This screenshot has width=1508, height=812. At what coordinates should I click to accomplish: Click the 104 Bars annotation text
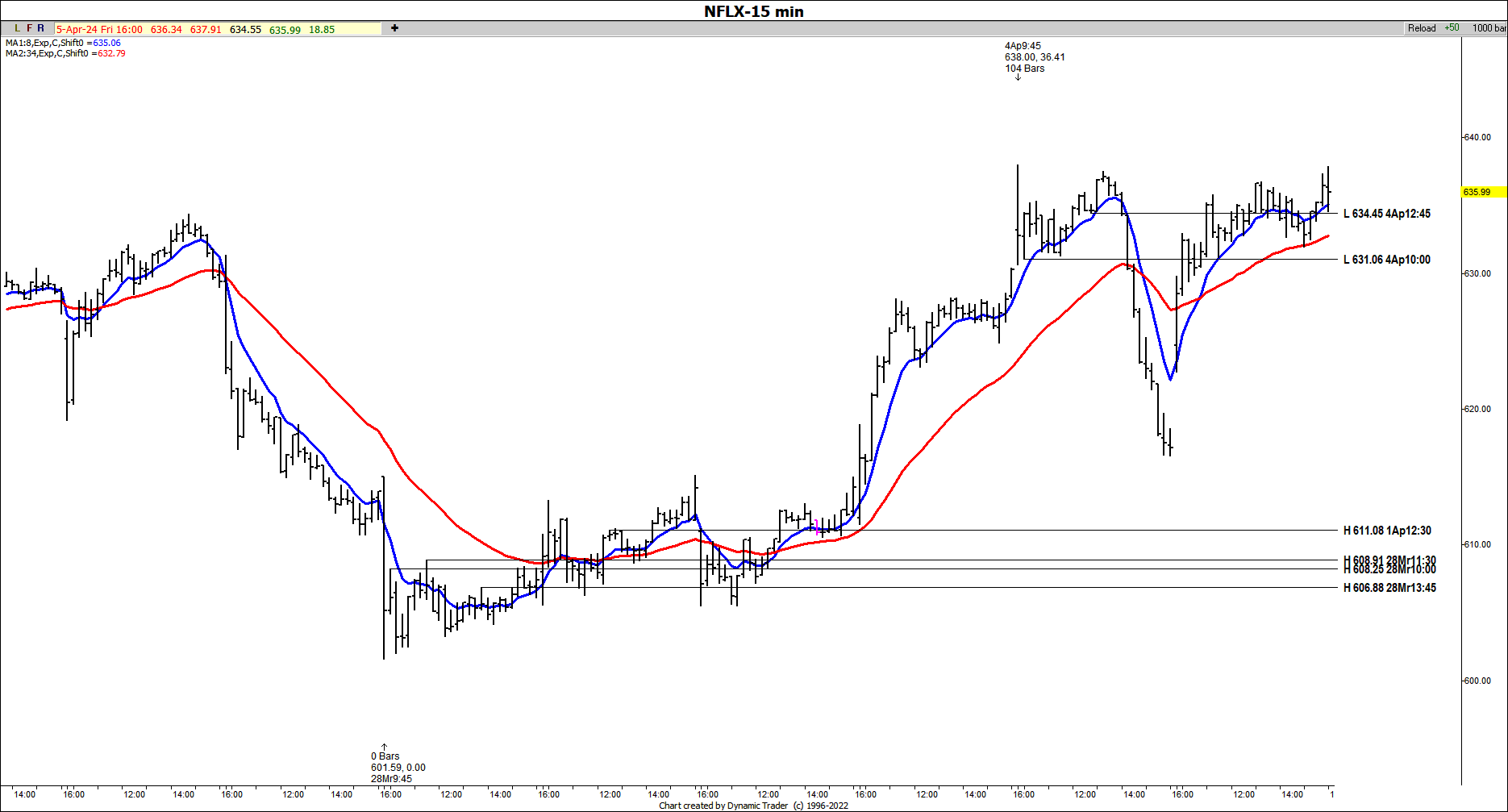point(1024,69)
